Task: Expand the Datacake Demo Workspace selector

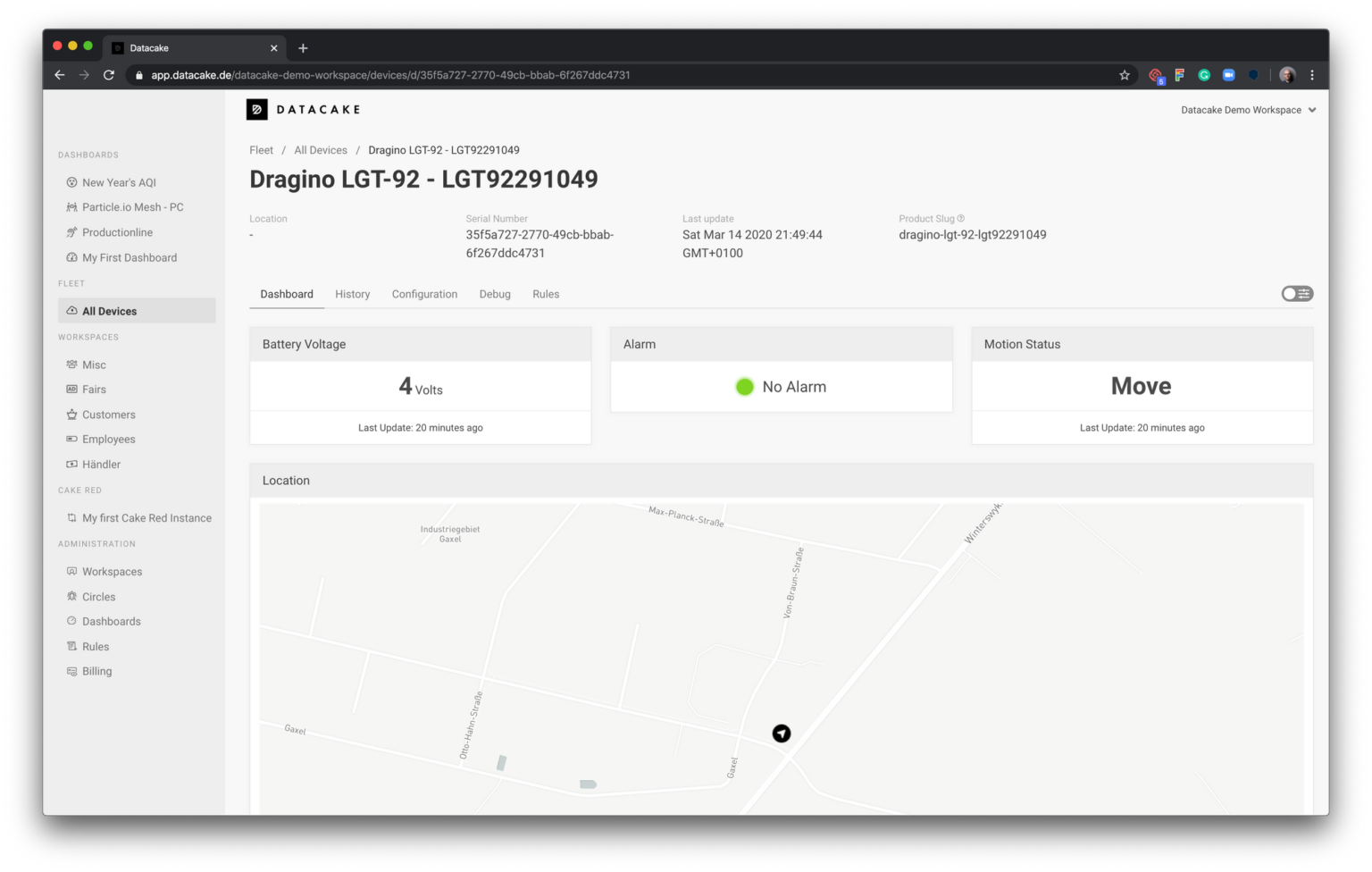Action: (x=1247, y=110)
